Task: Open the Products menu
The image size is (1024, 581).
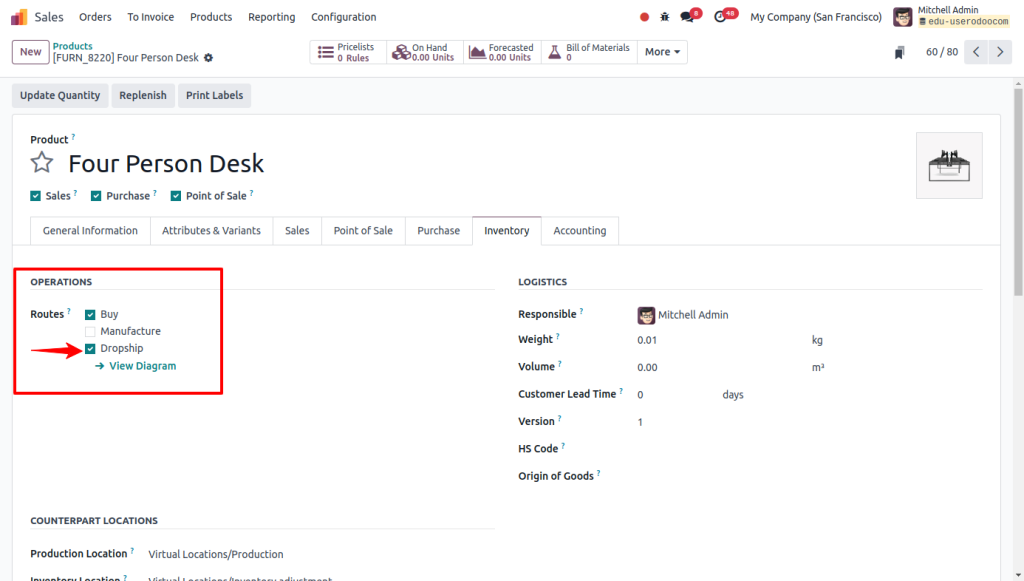Action: 211,17
